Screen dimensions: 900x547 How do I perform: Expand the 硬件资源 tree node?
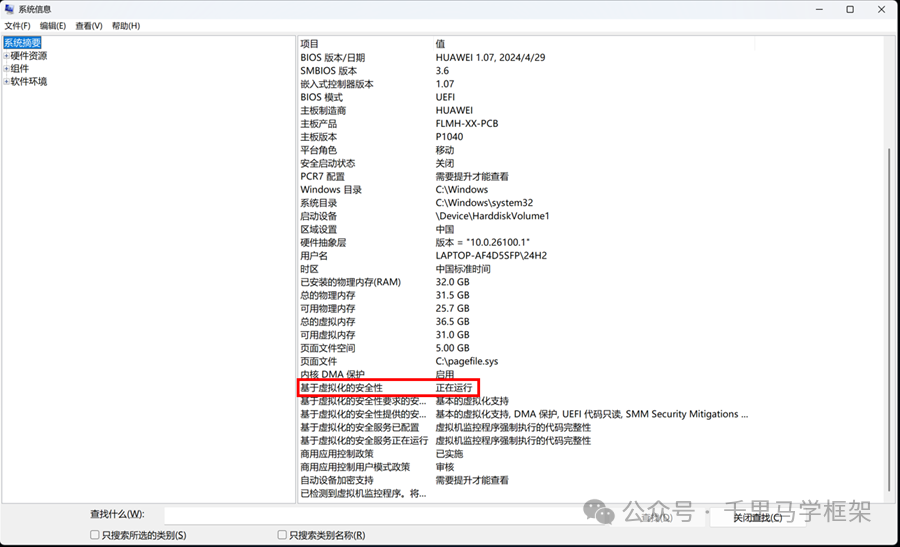6,56
